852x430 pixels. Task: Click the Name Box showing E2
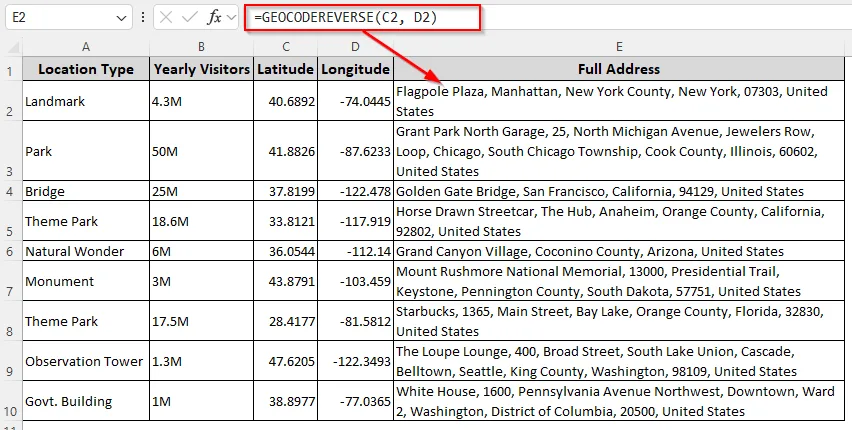[68, 17]
